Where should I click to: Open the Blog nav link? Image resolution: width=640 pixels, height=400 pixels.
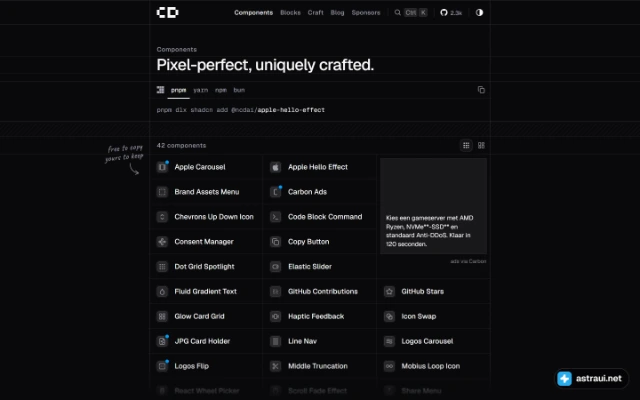pyautogui.click(x=337, y=13)
